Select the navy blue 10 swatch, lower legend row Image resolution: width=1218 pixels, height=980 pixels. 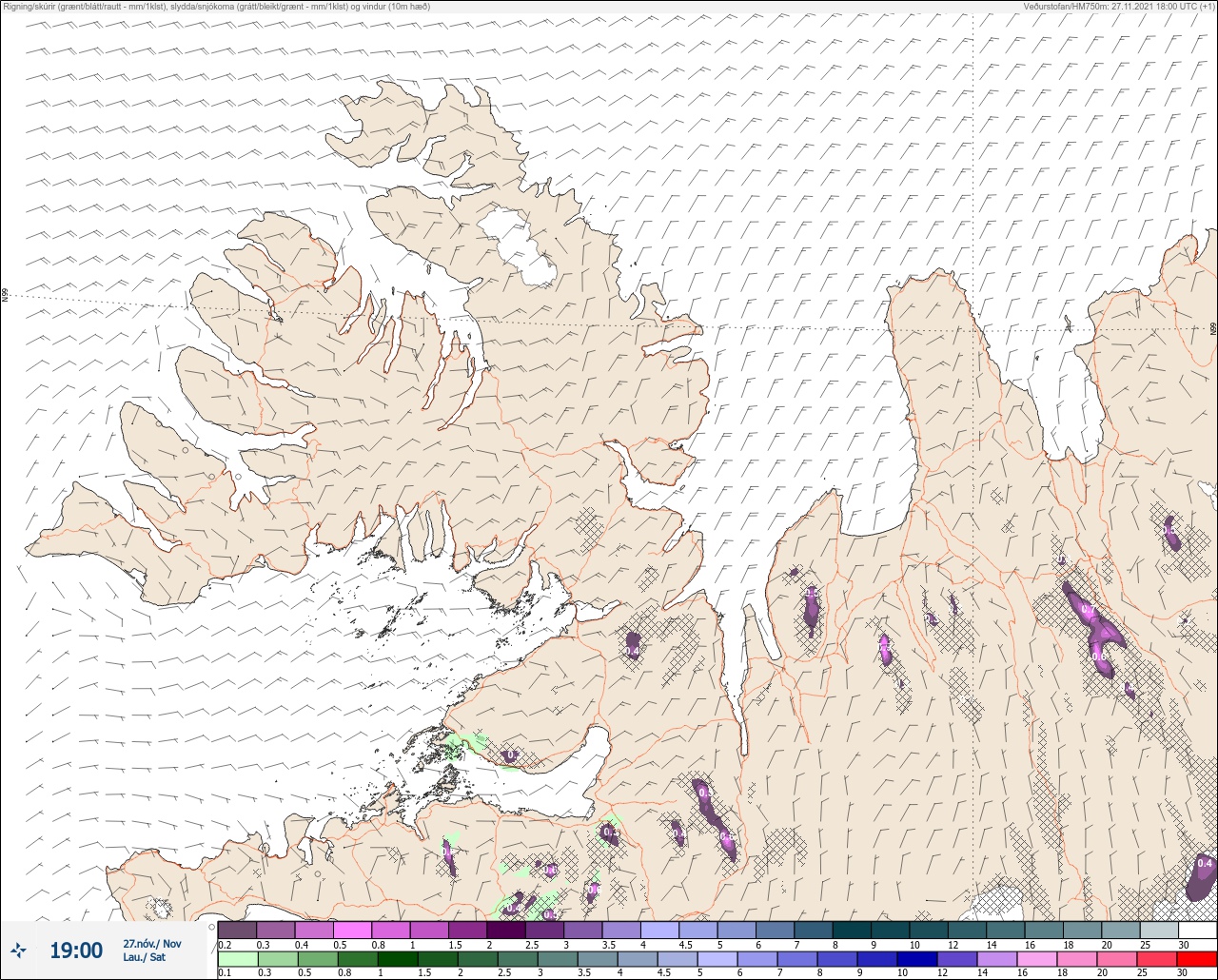917,957
